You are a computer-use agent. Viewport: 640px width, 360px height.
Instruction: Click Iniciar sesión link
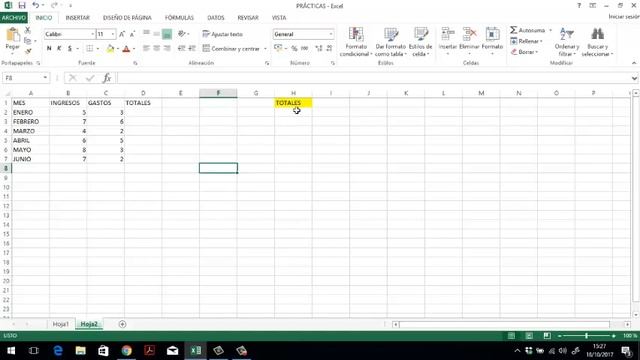click(624, 17)
